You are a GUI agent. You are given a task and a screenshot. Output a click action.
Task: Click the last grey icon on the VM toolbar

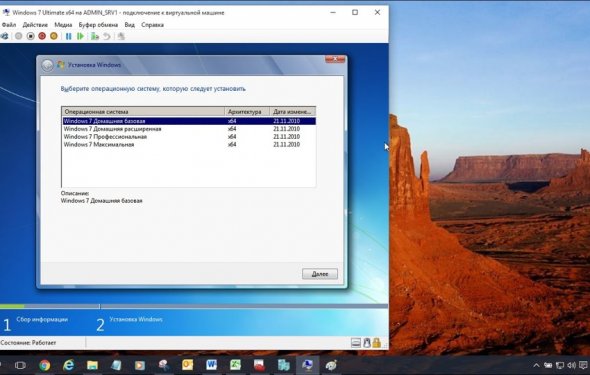(x=121, y=36)
